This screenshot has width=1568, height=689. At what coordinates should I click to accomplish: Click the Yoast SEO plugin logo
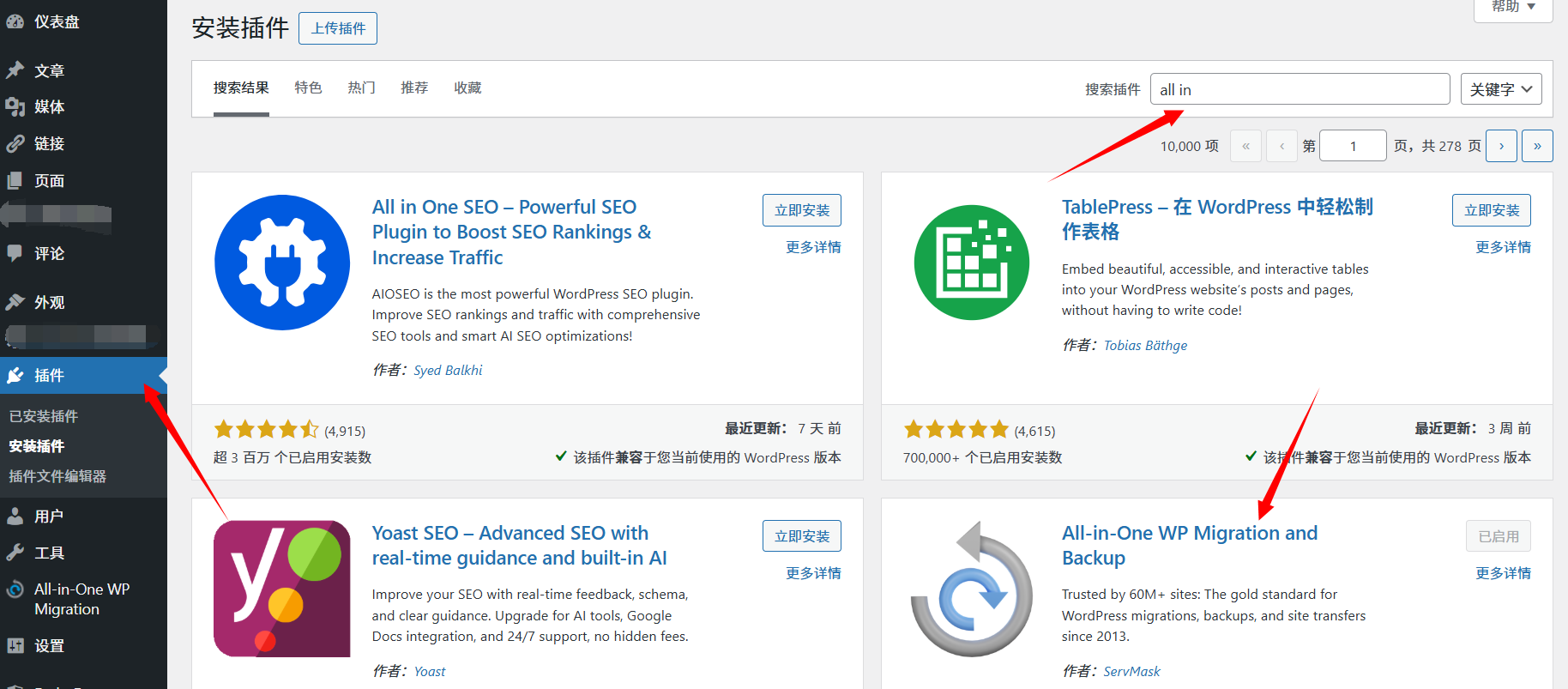point(282,589)
